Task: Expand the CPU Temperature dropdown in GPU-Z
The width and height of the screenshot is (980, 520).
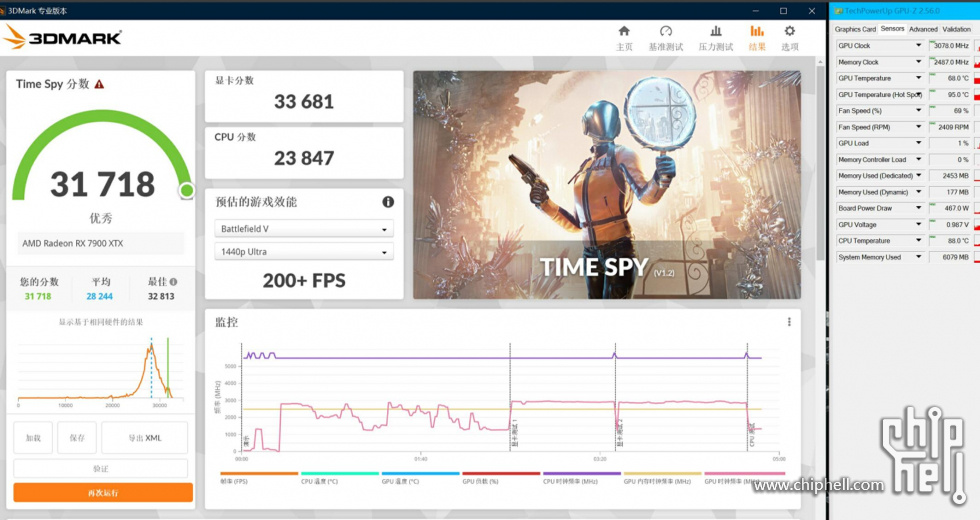Action: (918, 241)
